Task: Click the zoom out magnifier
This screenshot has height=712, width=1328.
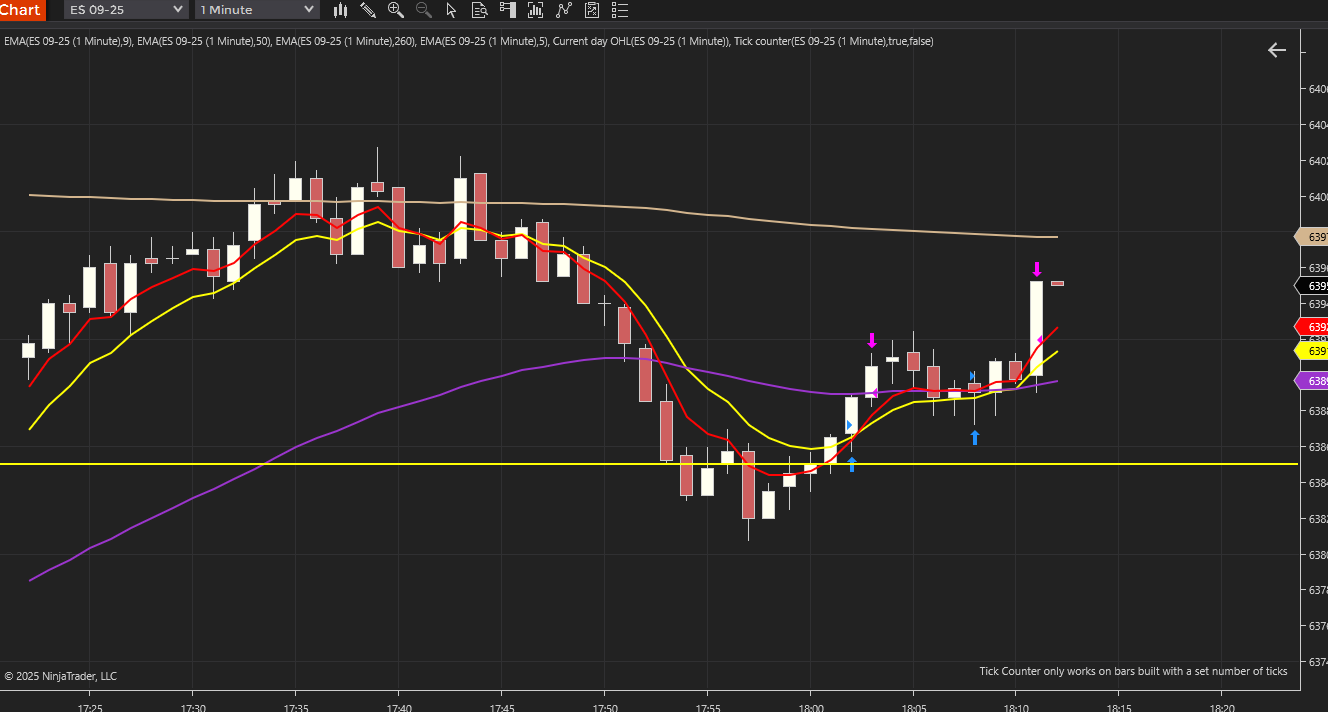Action: point(423,10)
